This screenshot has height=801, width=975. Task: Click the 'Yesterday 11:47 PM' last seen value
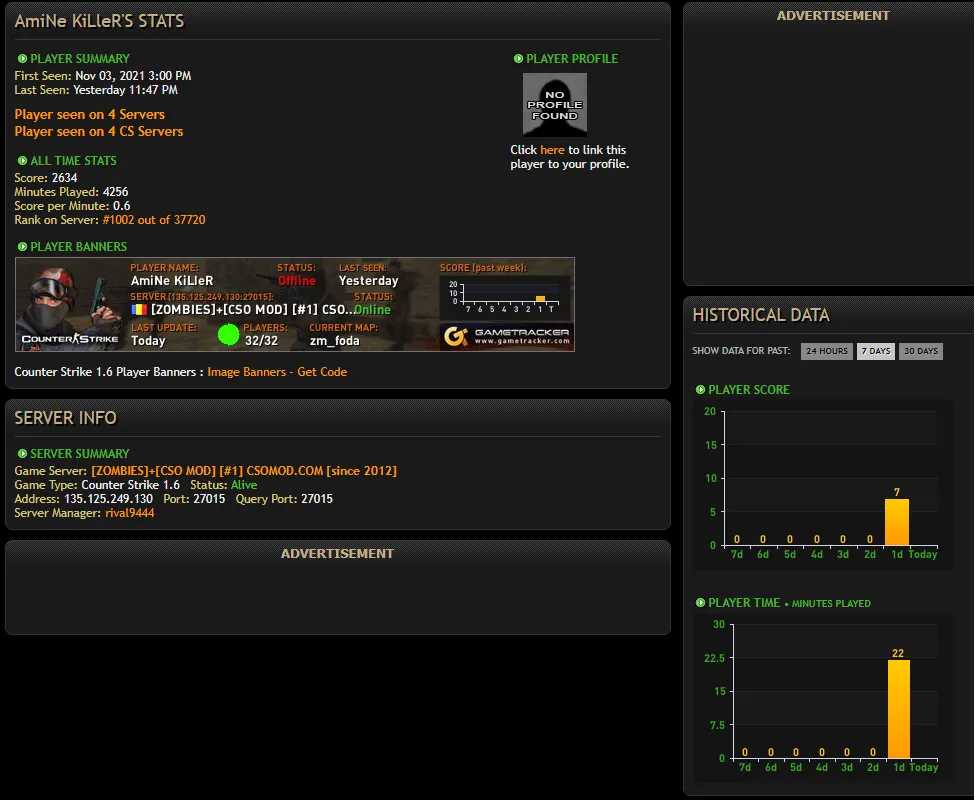125,90
